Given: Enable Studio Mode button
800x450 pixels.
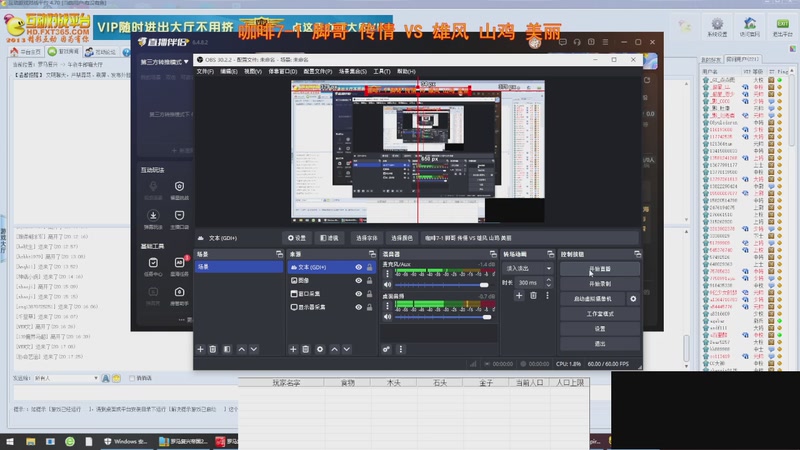Looking at the screenshot, I should click(x=599, y=314).
